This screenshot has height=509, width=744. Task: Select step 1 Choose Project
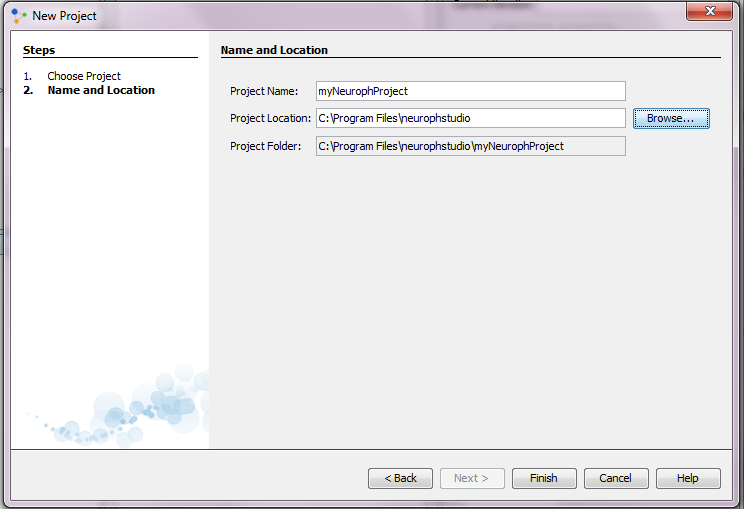[x=84, y=76]
